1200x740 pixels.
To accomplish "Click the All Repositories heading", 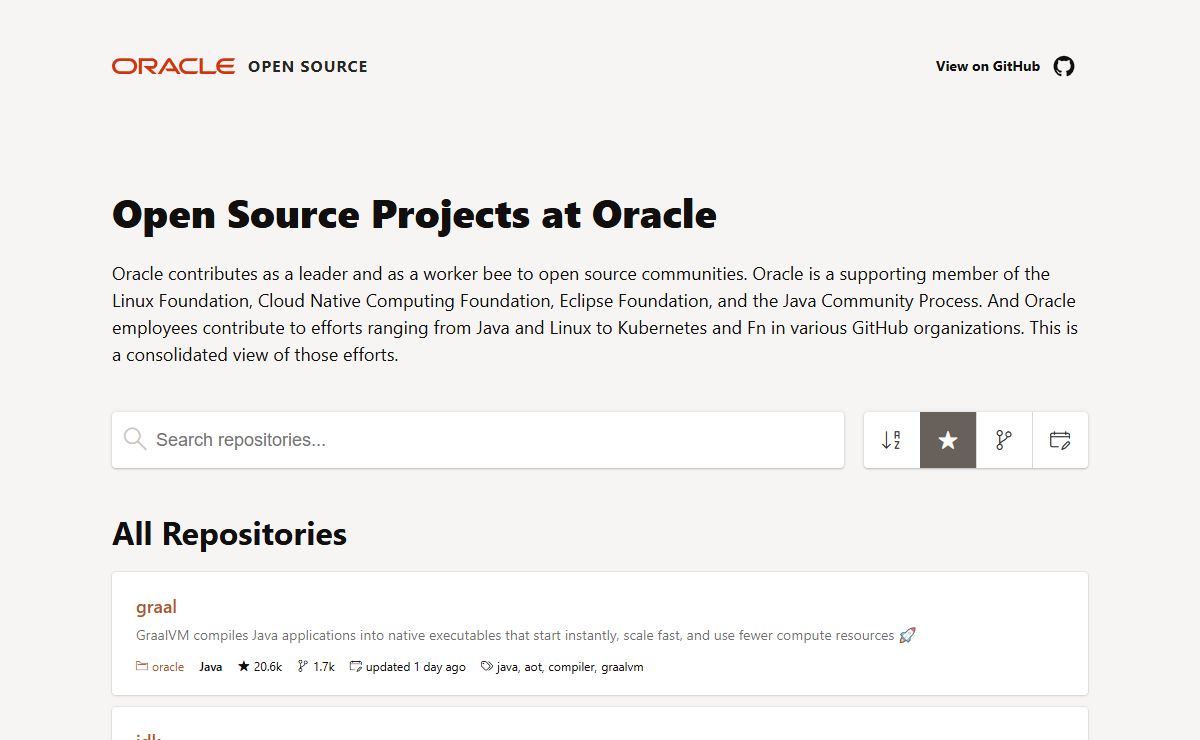I will (x=229, y=534).
